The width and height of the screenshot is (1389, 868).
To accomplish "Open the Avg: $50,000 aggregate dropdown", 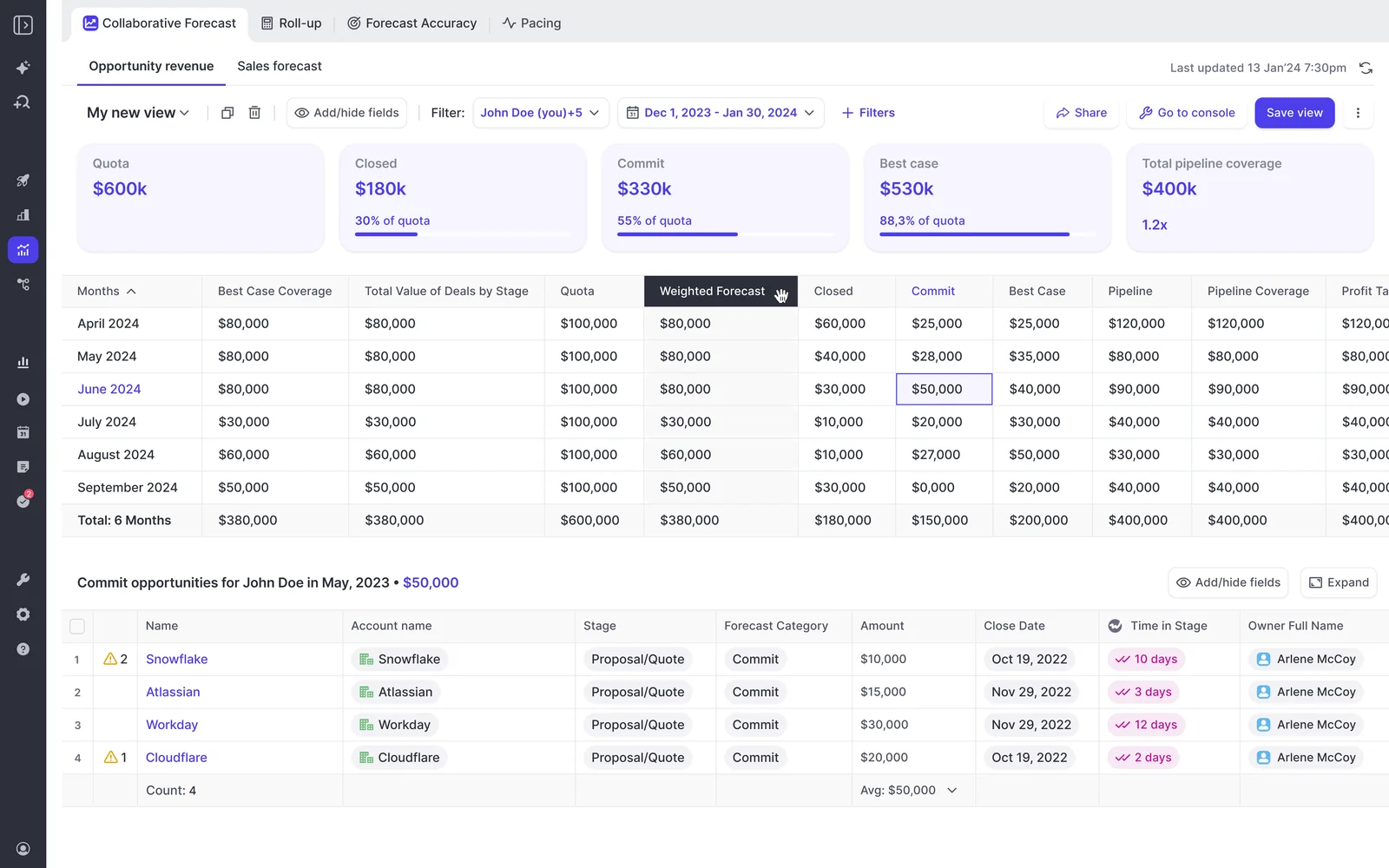I will click(x=909, y=791).
